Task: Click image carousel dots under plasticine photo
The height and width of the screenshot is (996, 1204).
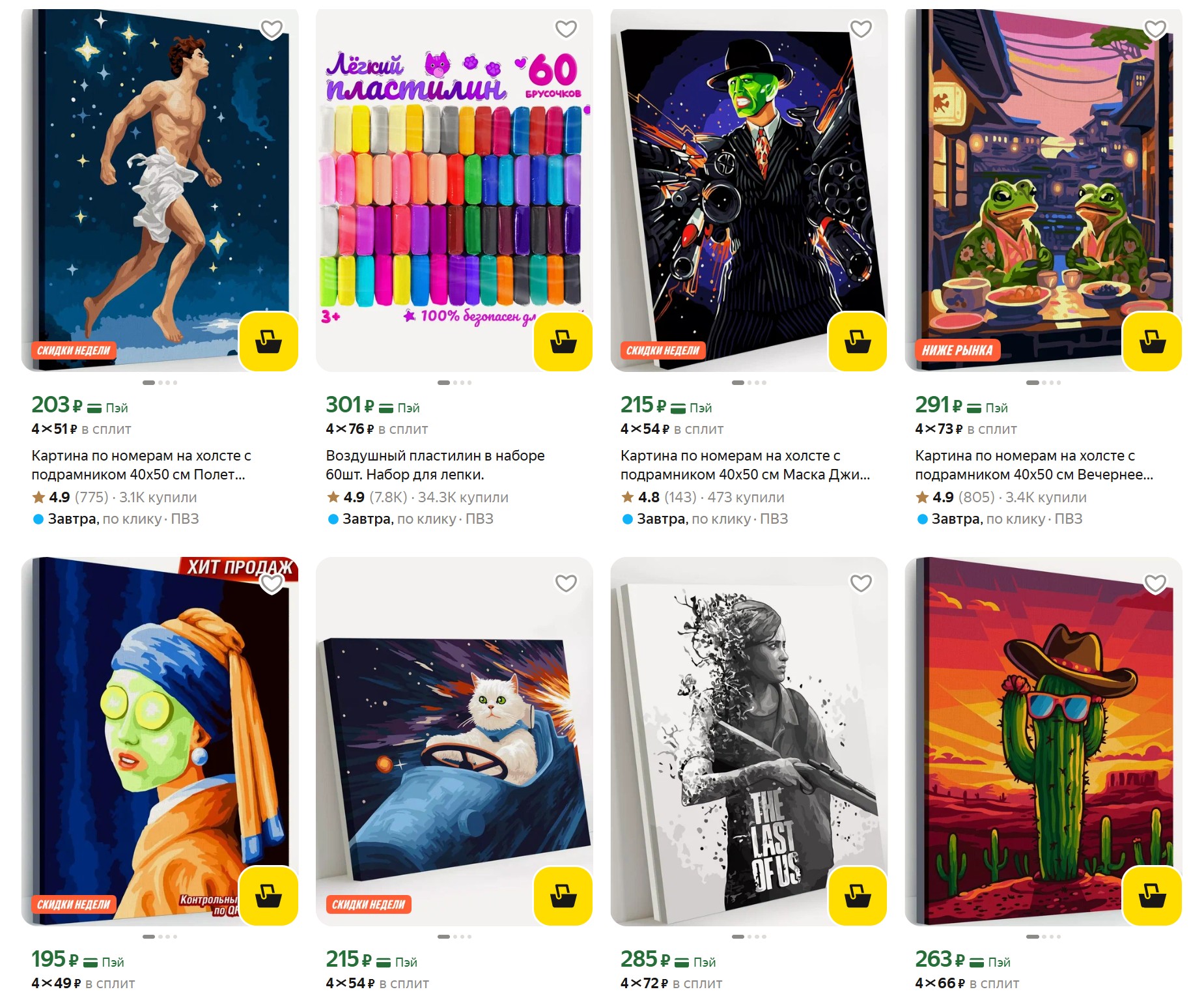Action: [455, 382]
